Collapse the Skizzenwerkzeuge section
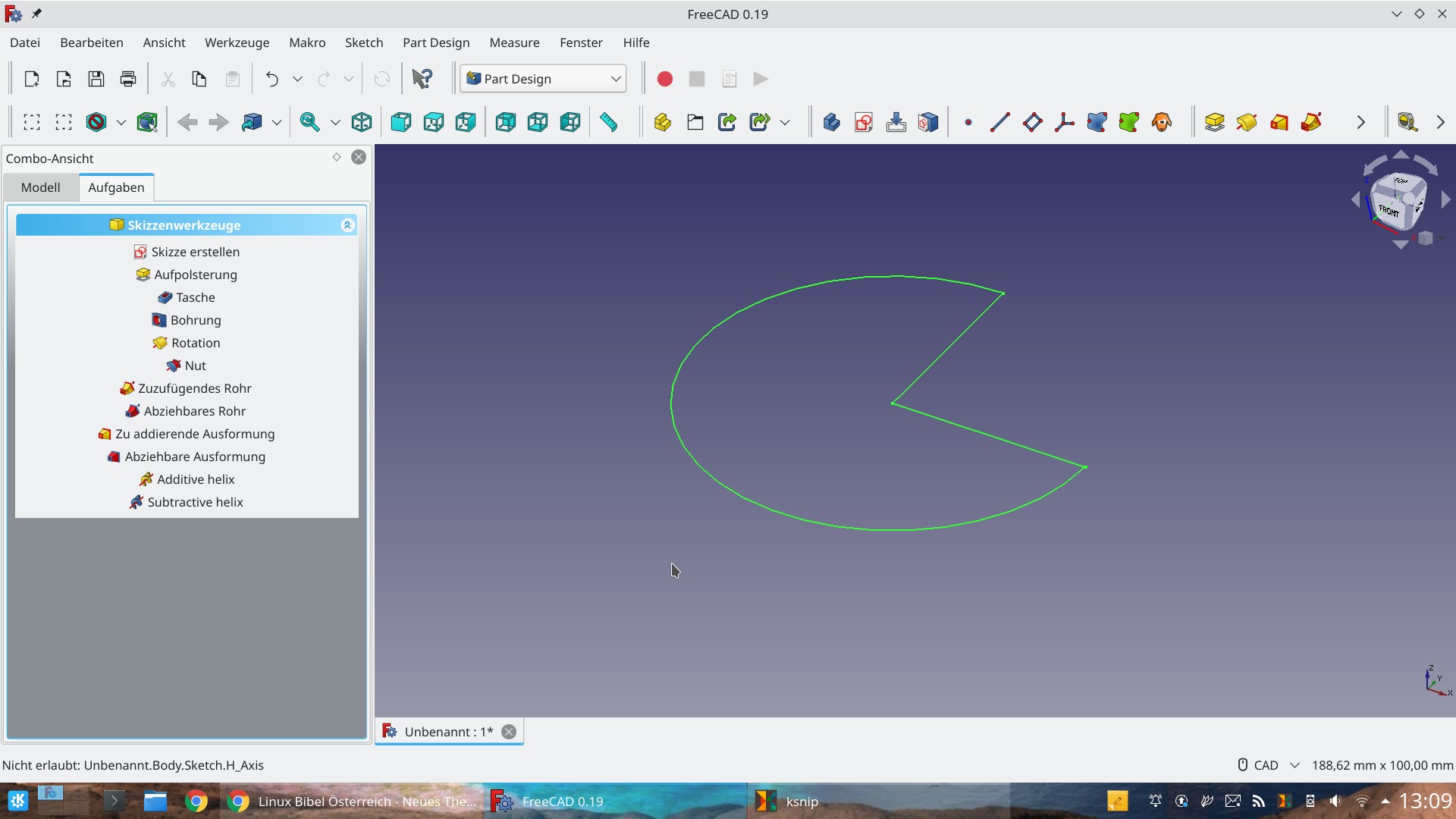Image resolution: width=1456 pixels, height=819 pixels. tap(347, 224)
